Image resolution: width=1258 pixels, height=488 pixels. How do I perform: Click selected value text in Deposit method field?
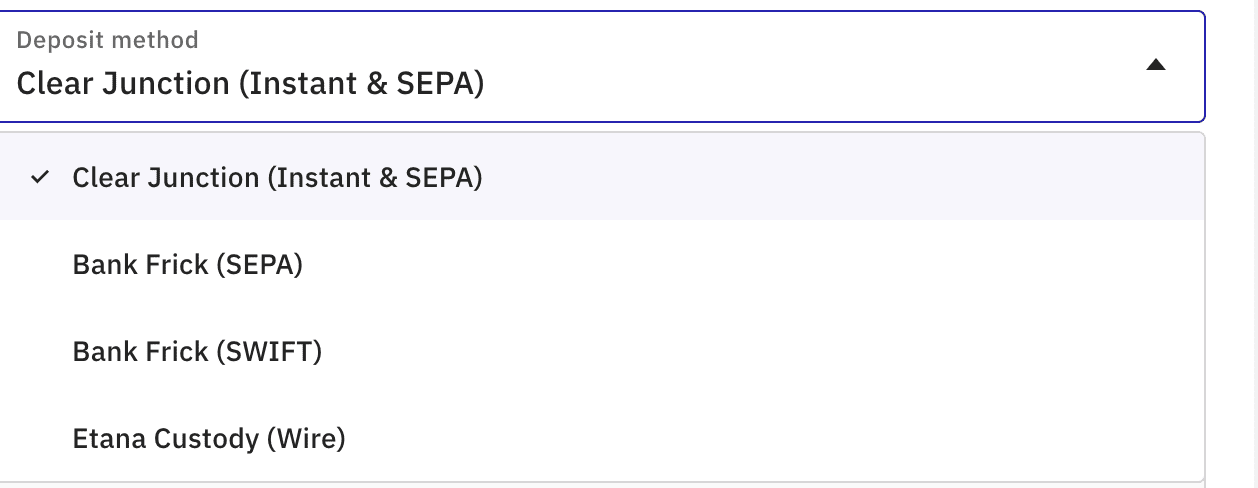point(250,84)
